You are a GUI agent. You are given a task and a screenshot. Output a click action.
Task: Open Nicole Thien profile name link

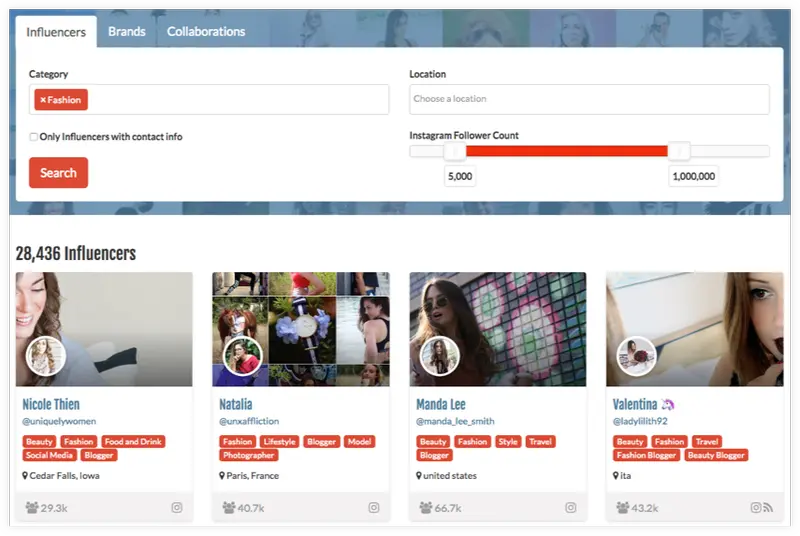coord(51,404)
